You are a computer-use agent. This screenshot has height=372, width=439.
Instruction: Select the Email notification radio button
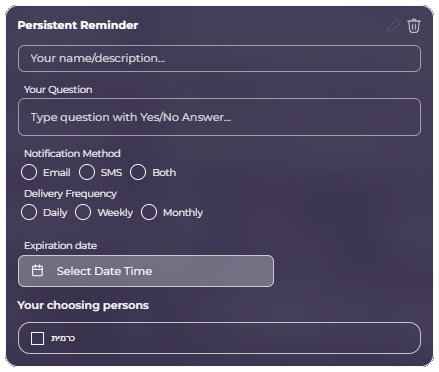(29, 172)
